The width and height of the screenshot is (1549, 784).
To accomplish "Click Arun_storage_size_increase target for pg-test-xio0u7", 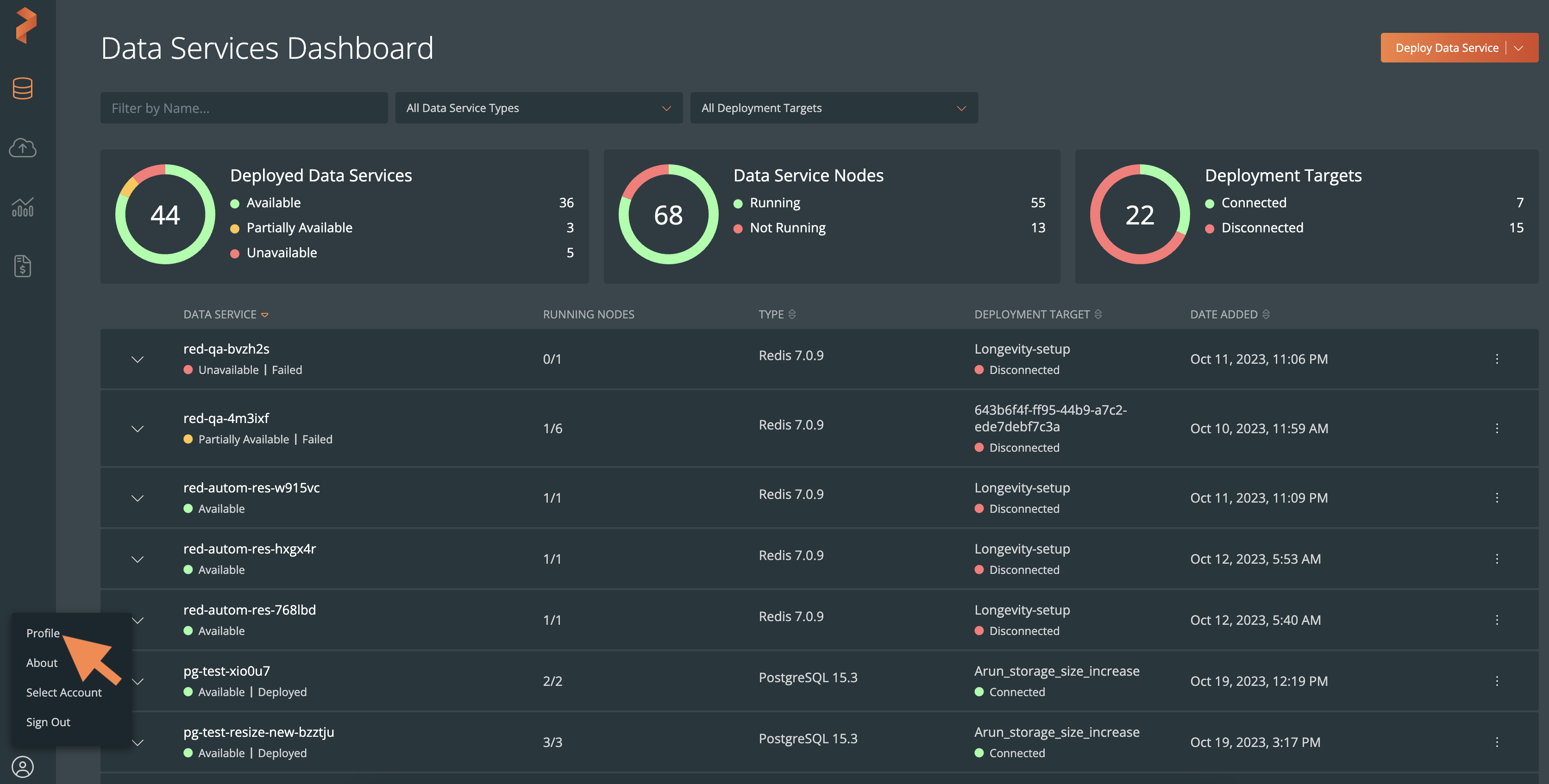I will point(1057,671).
